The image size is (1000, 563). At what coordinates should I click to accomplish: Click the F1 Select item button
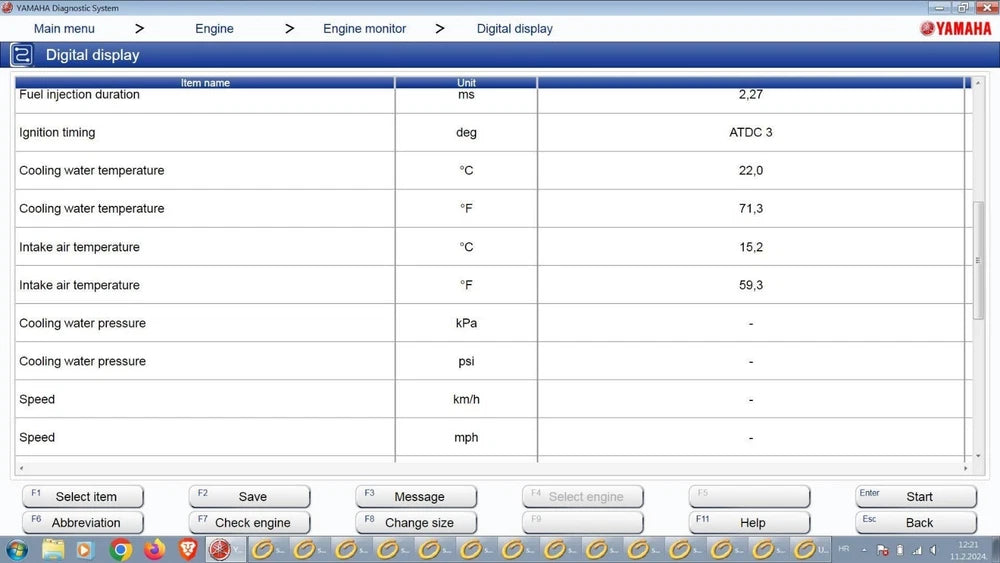click(83, 496)
